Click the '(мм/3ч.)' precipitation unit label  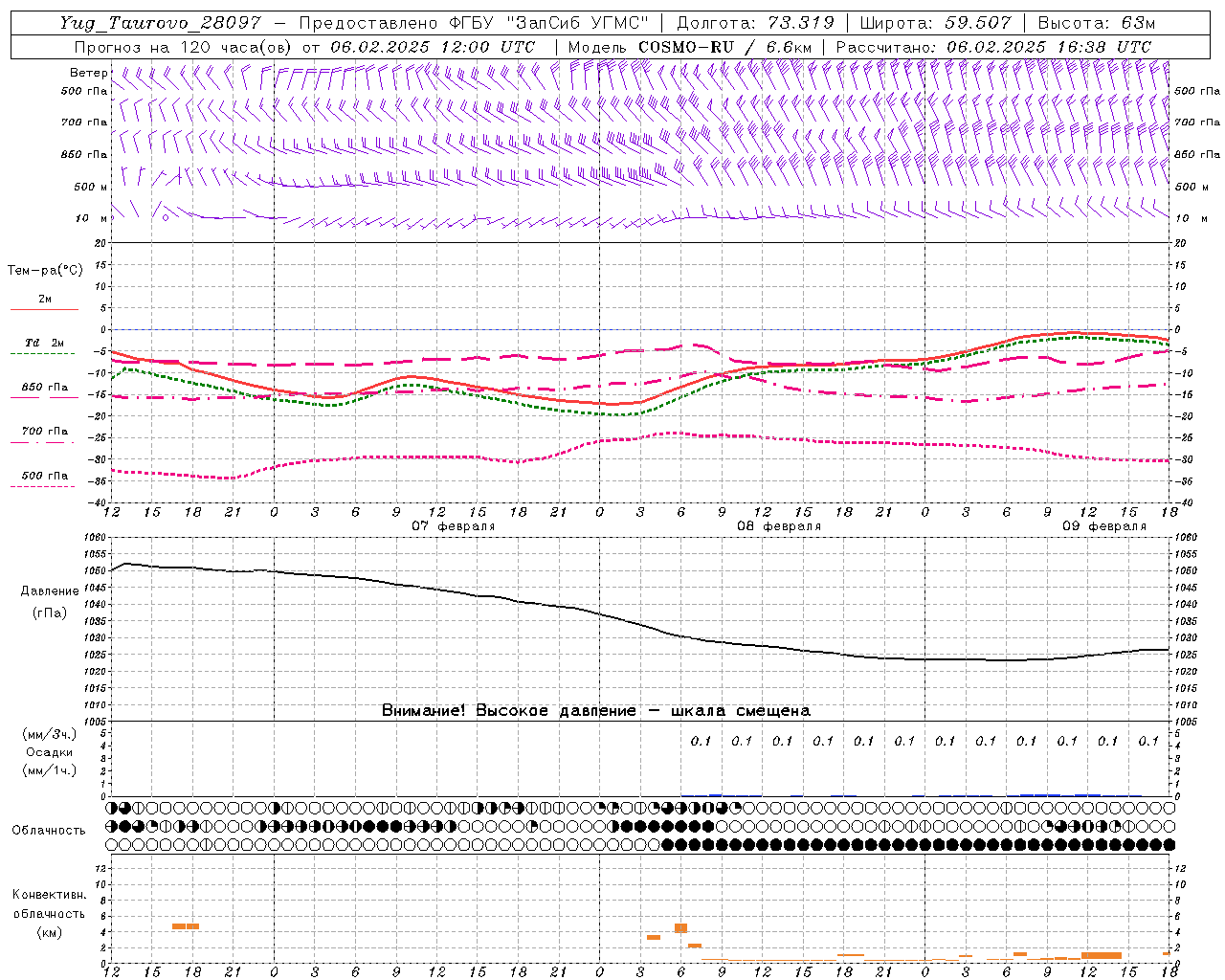(49, 734)
